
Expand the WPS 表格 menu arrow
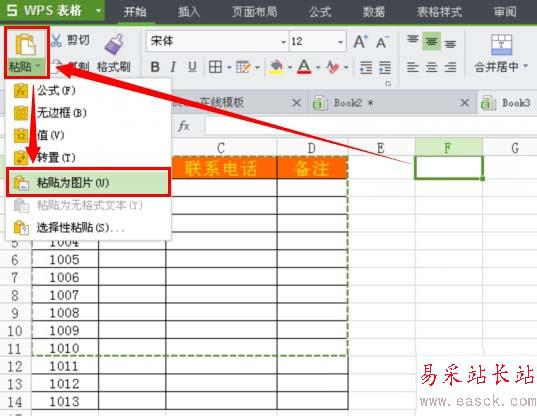tap(98, 11)
